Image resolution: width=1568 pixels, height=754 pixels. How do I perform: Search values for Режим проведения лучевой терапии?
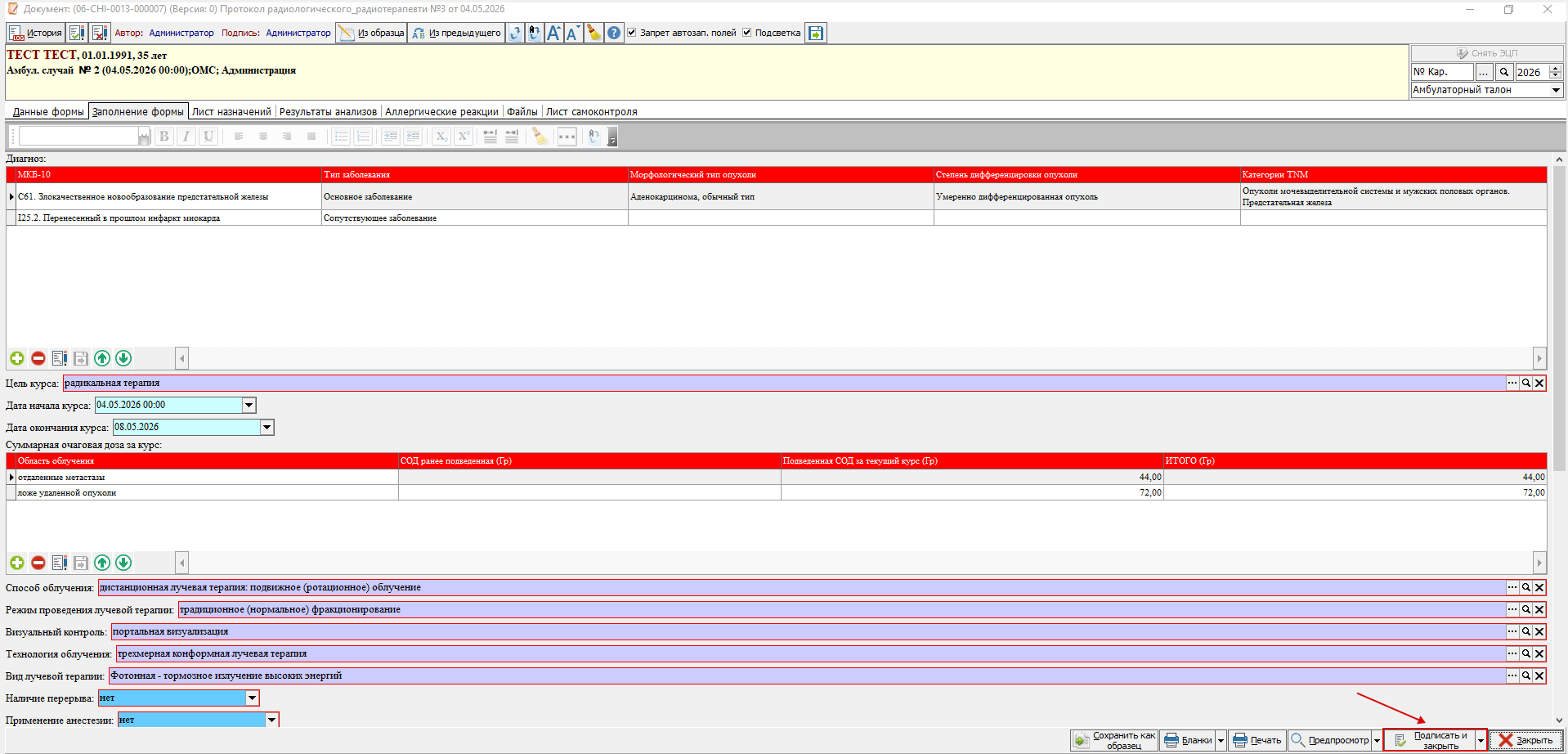tap(1525, 609)
